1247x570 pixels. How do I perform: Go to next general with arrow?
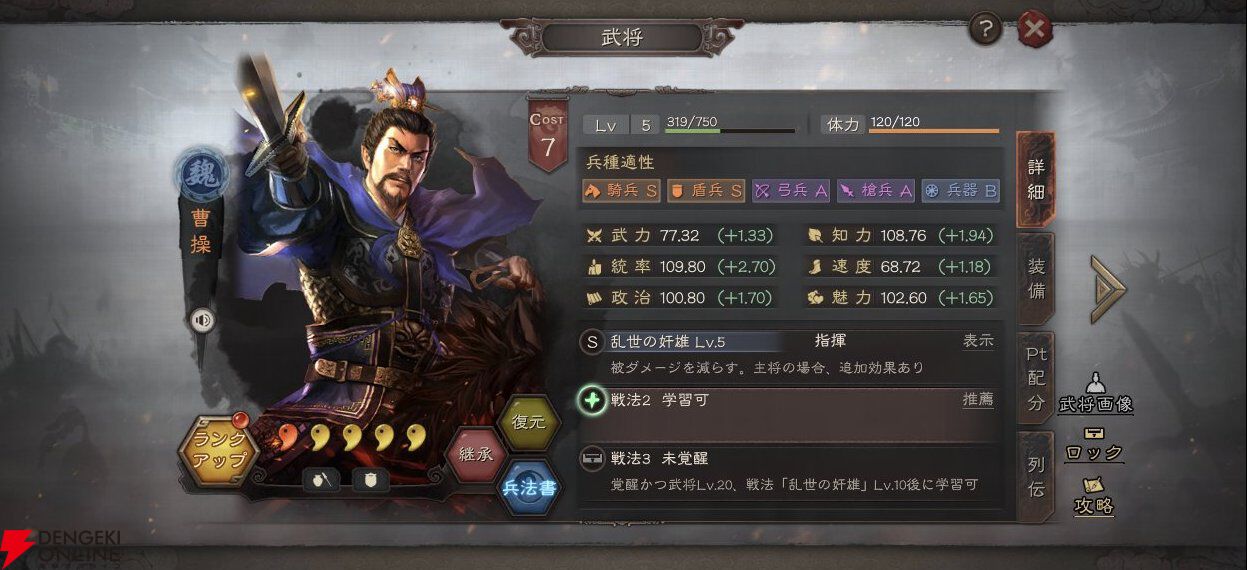tap(1108, 289)
